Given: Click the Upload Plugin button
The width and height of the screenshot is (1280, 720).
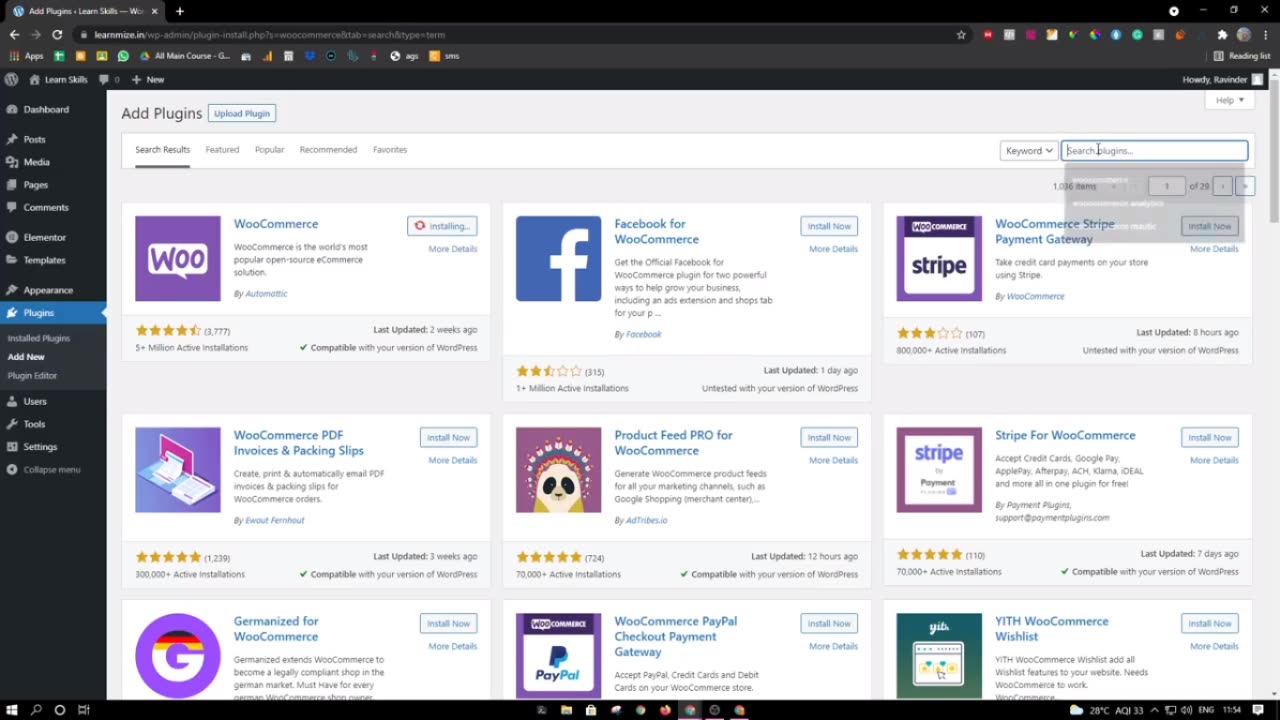Looking at the screenshot, I should click(x=242, y=113).
